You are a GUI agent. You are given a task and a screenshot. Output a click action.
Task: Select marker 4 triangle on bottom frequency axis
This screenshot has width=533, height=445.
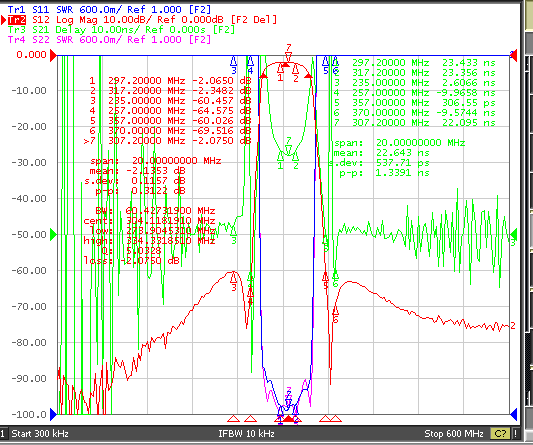point(251,418)
